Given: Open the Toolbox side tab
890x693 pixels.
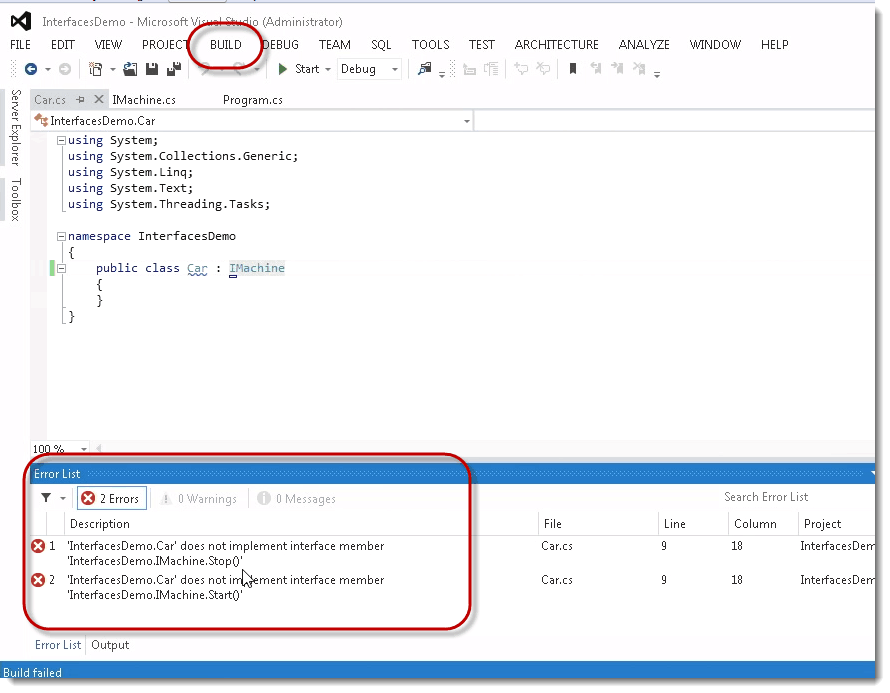Looking at the screenshot, I should (x=16, y=200).
